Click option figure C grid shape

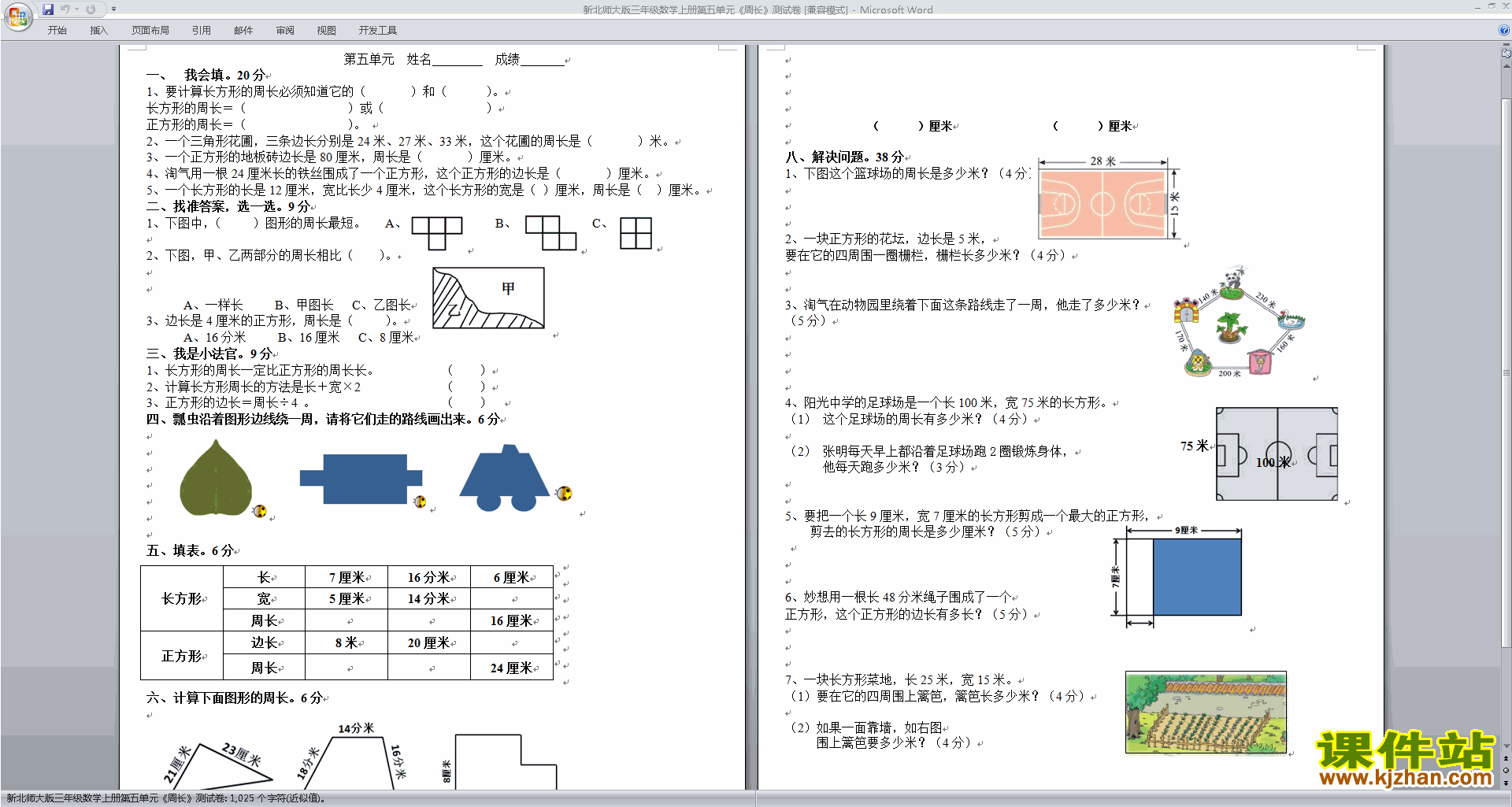(x=636, y=233)
